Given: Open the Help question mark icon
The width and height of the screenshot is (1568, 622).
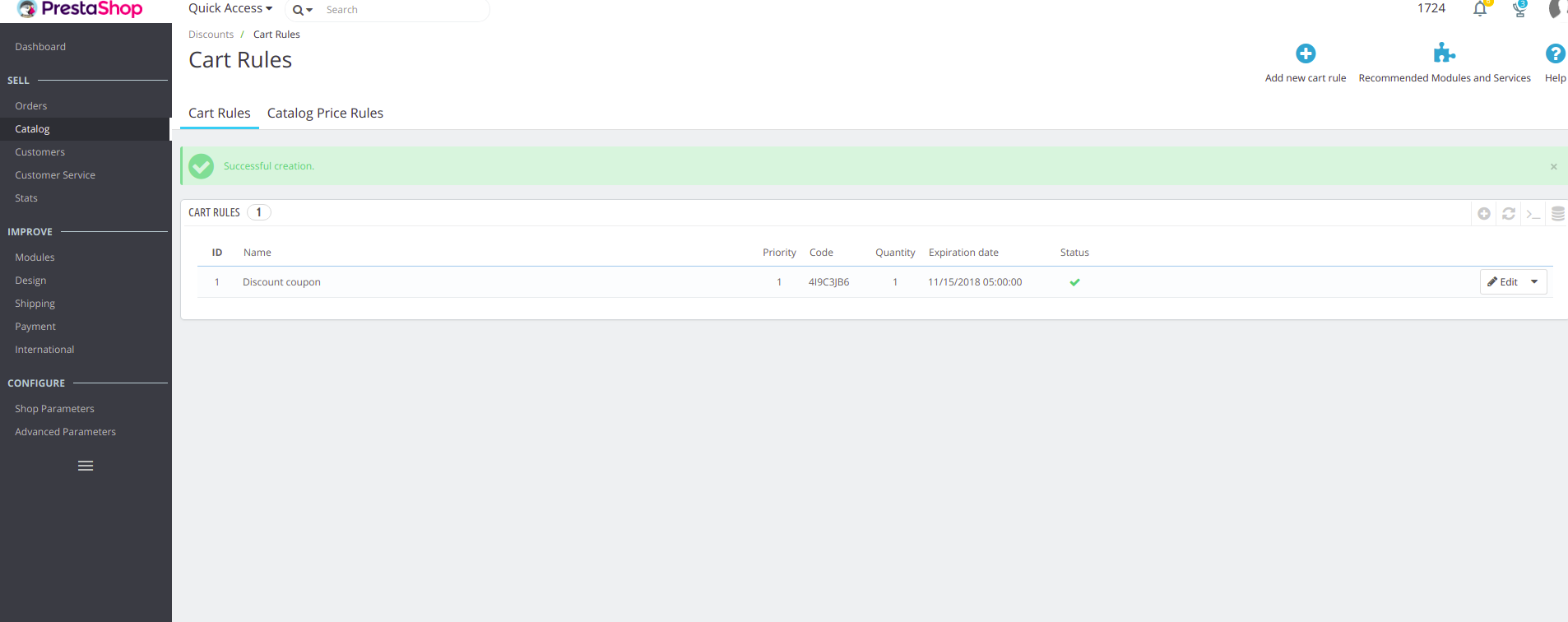Looking at the screenshot, I should coord(1555,54).
